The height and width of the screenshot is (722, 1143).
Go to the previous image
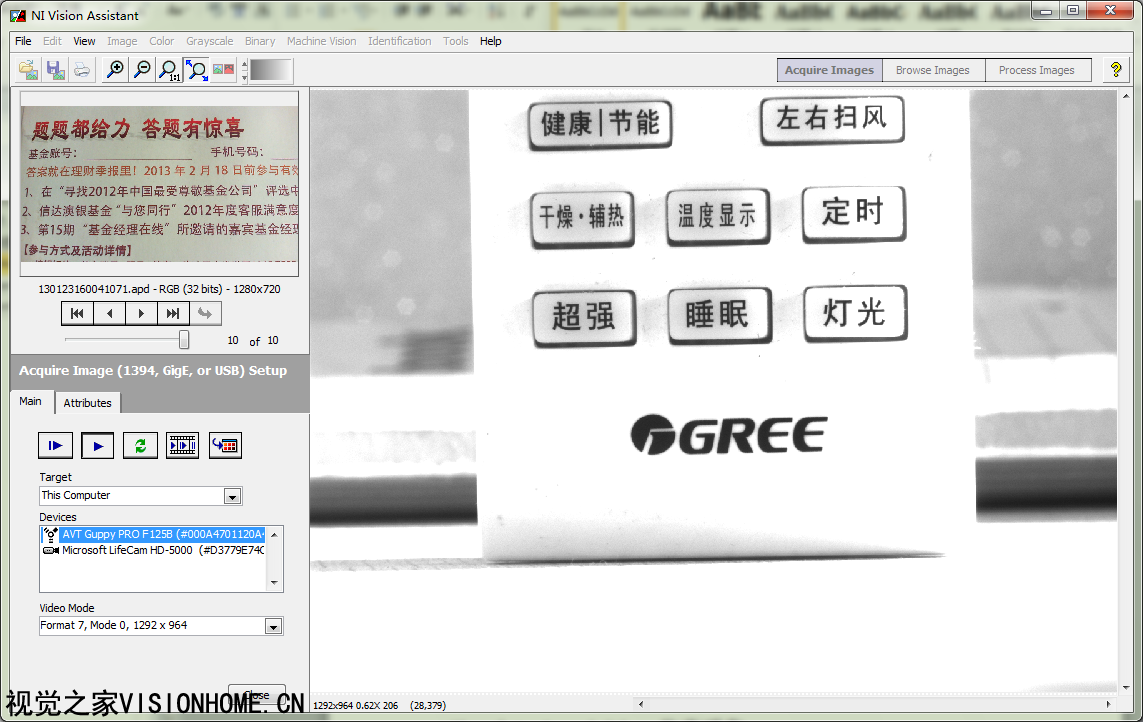pos(109,314)
